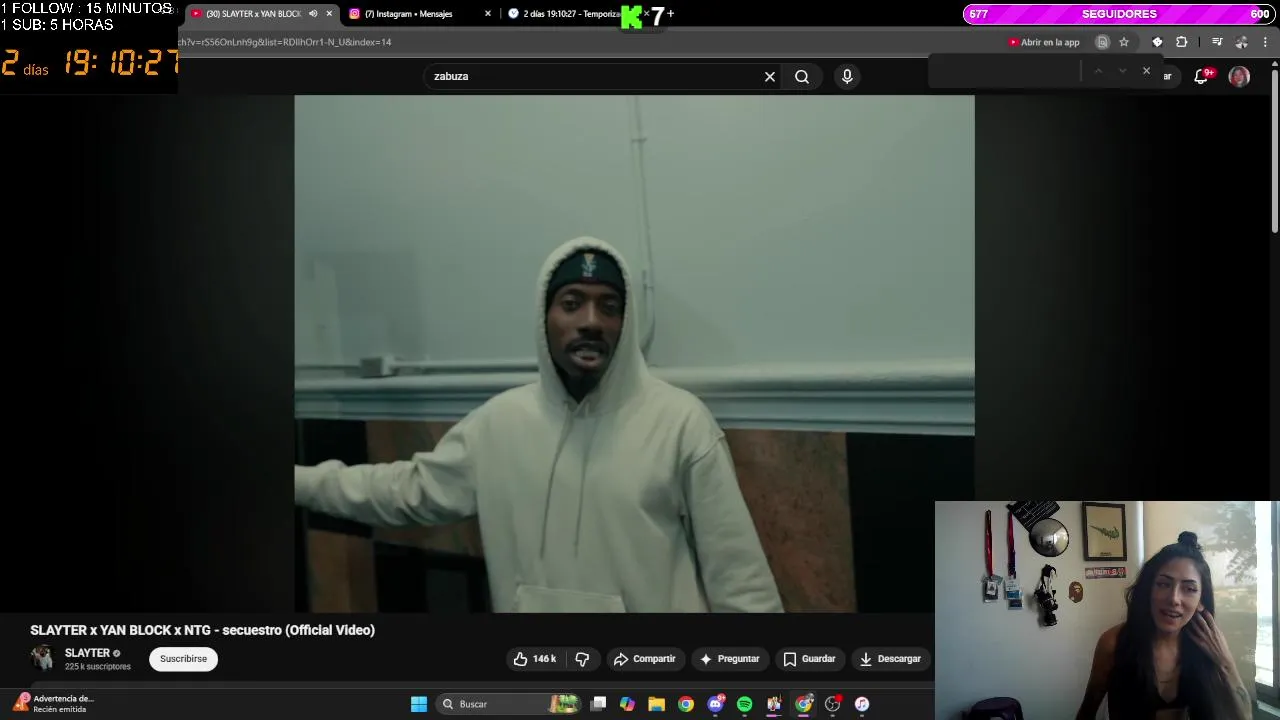Screen dimensions: 1280x720
Task: Open a new browser tab
Action: [670, 14]
